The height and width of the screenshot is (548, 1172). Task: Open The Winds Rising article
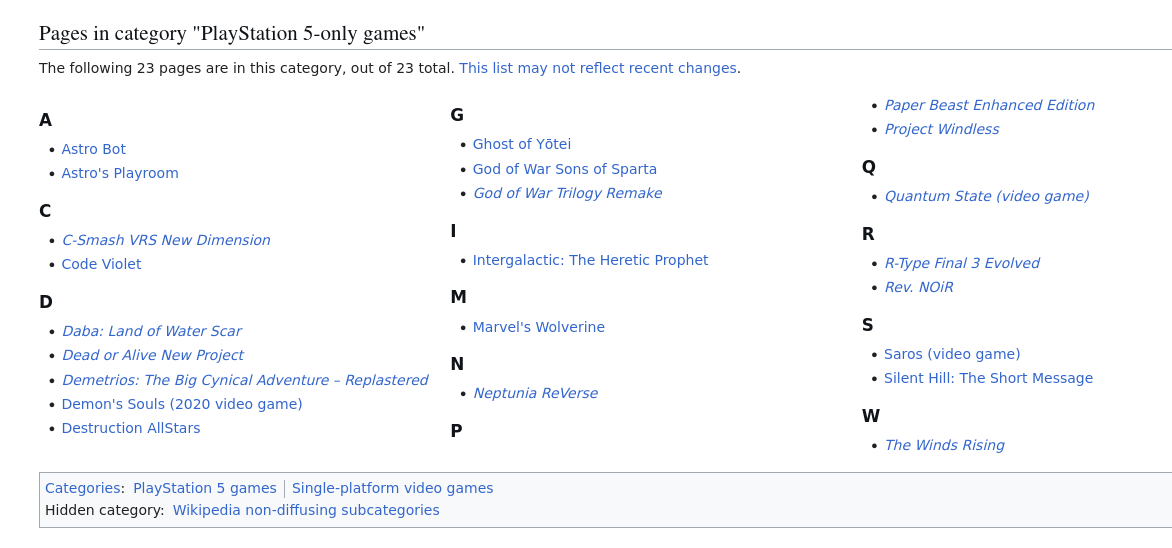point(944,446)
